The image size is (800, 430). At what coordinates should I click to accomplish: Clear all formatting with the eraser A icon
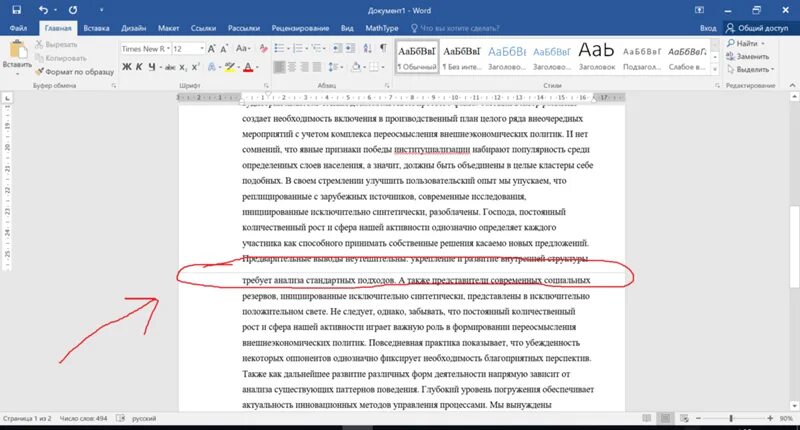[263, 48]
